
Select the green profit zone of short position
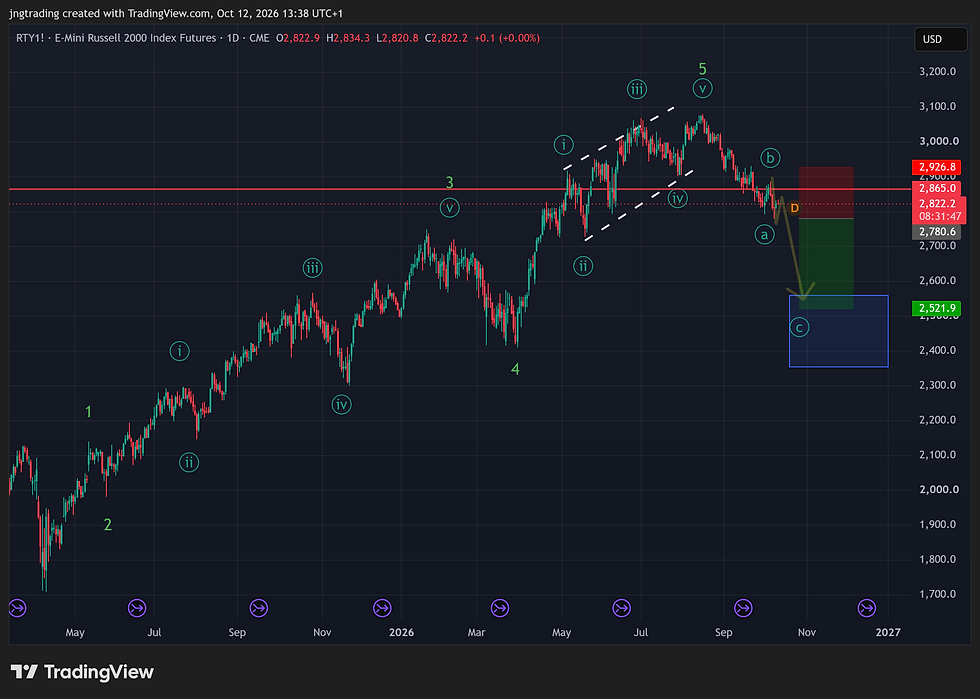(x=826, y=263)
